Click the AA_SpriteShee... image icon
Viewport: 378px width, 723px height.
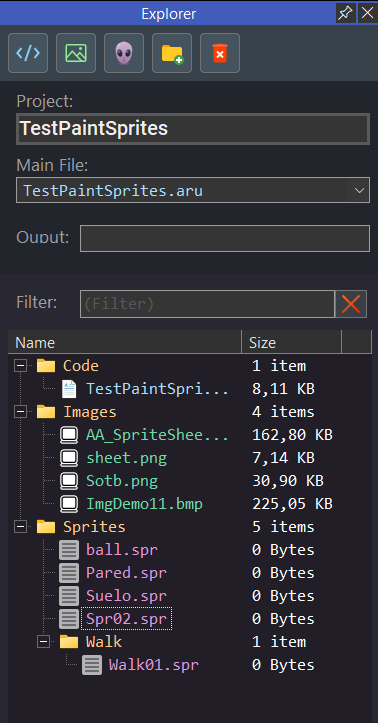coord(69,435)
